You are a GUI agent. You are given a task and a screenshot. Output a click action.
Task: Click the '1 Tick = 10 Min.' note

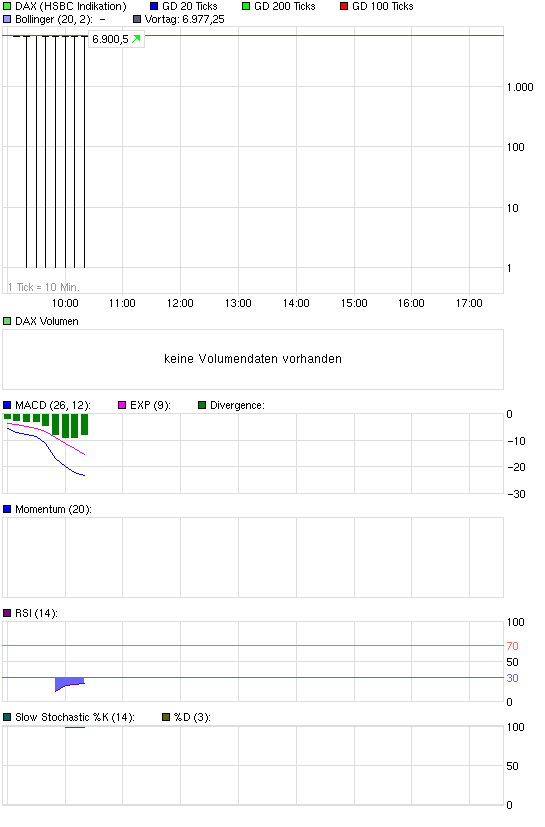pyautogui.click(x=44, y=287)
